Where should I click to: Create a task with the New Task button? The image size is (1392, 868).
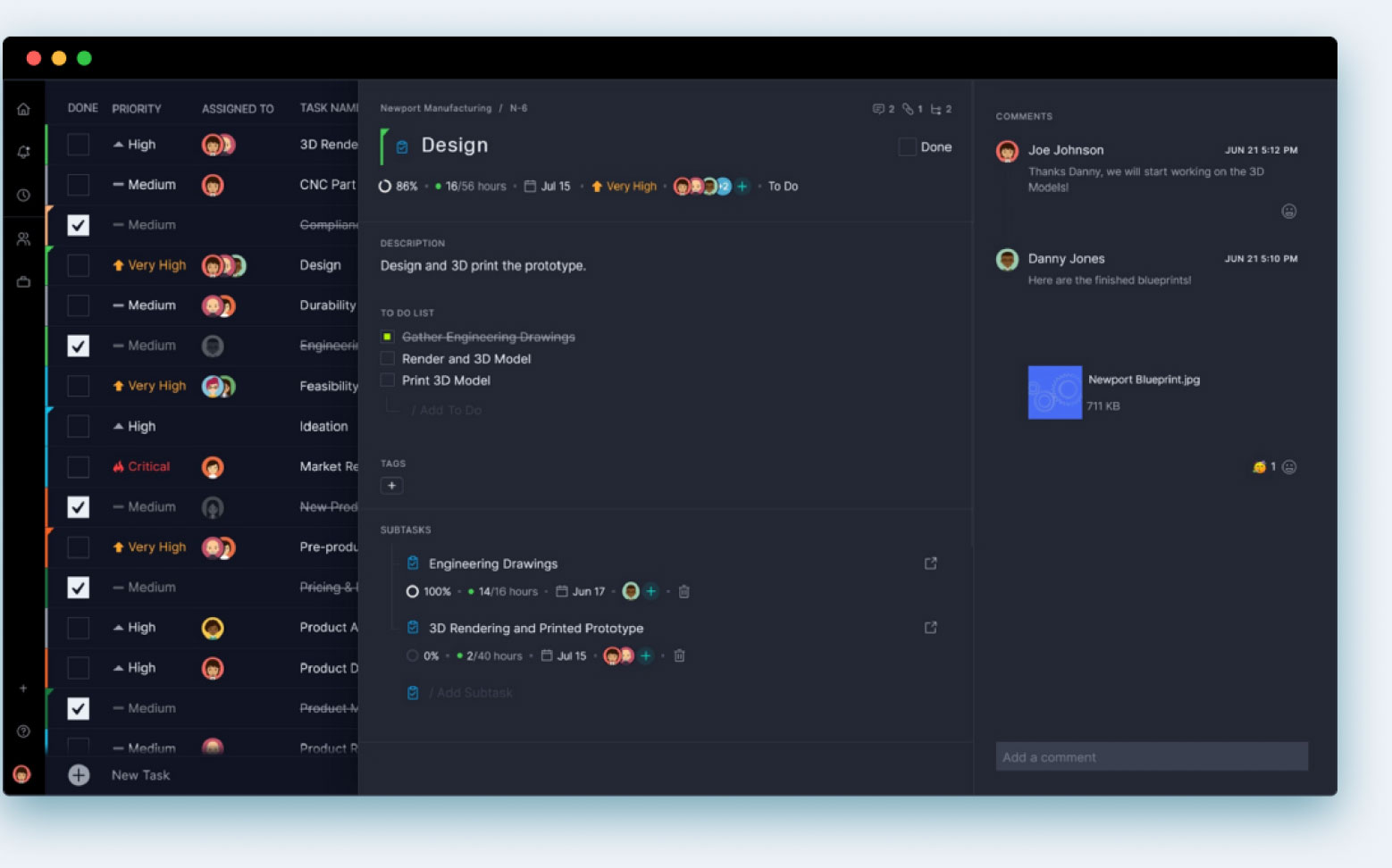coord(78,775)
